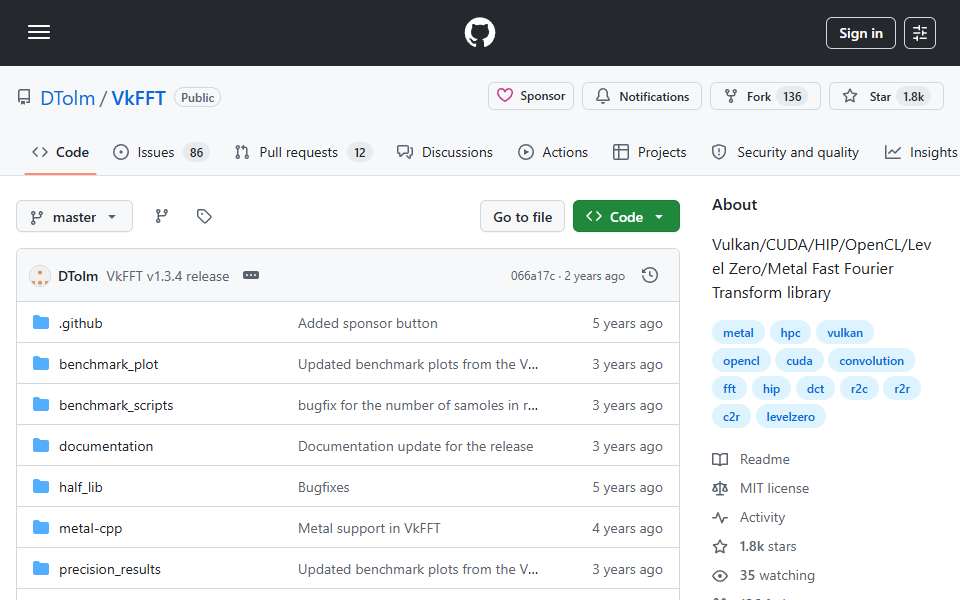Image resolution: width=960 pixels, height=600 pixels.
Task: Open the half_lib folder
Action: (81, 487)
